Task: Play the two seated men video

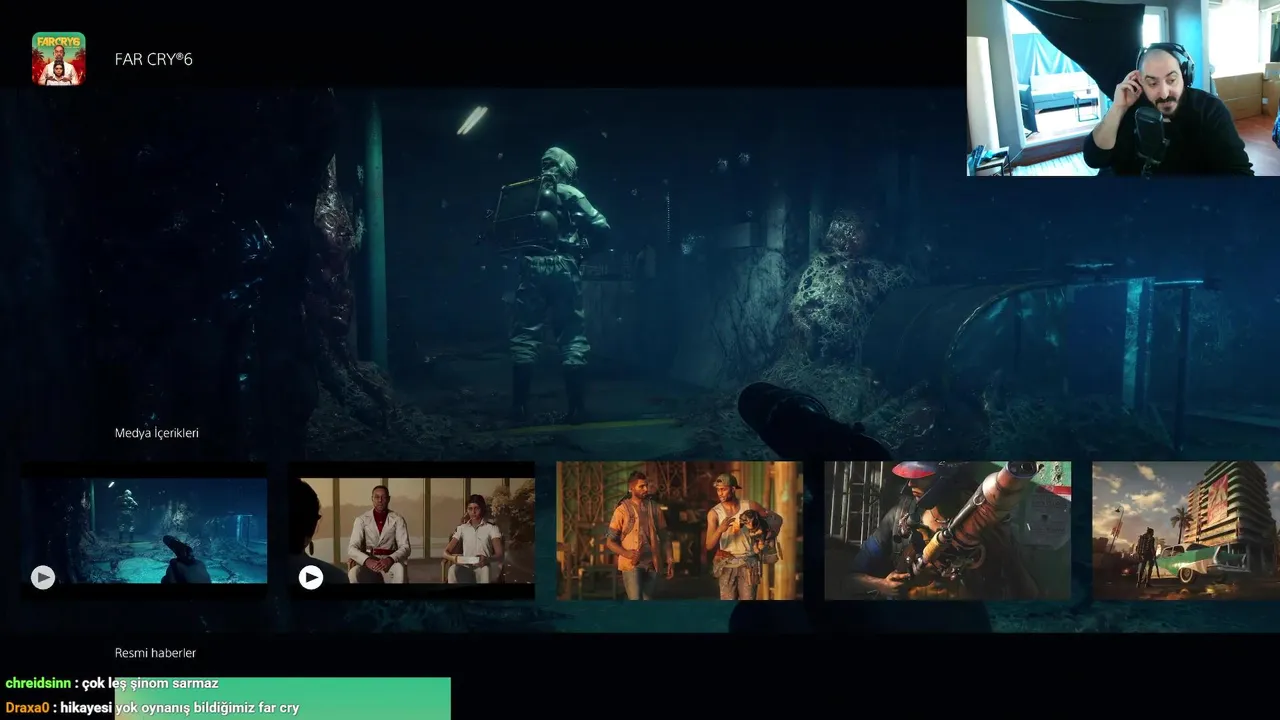Action: click(311, 577)
